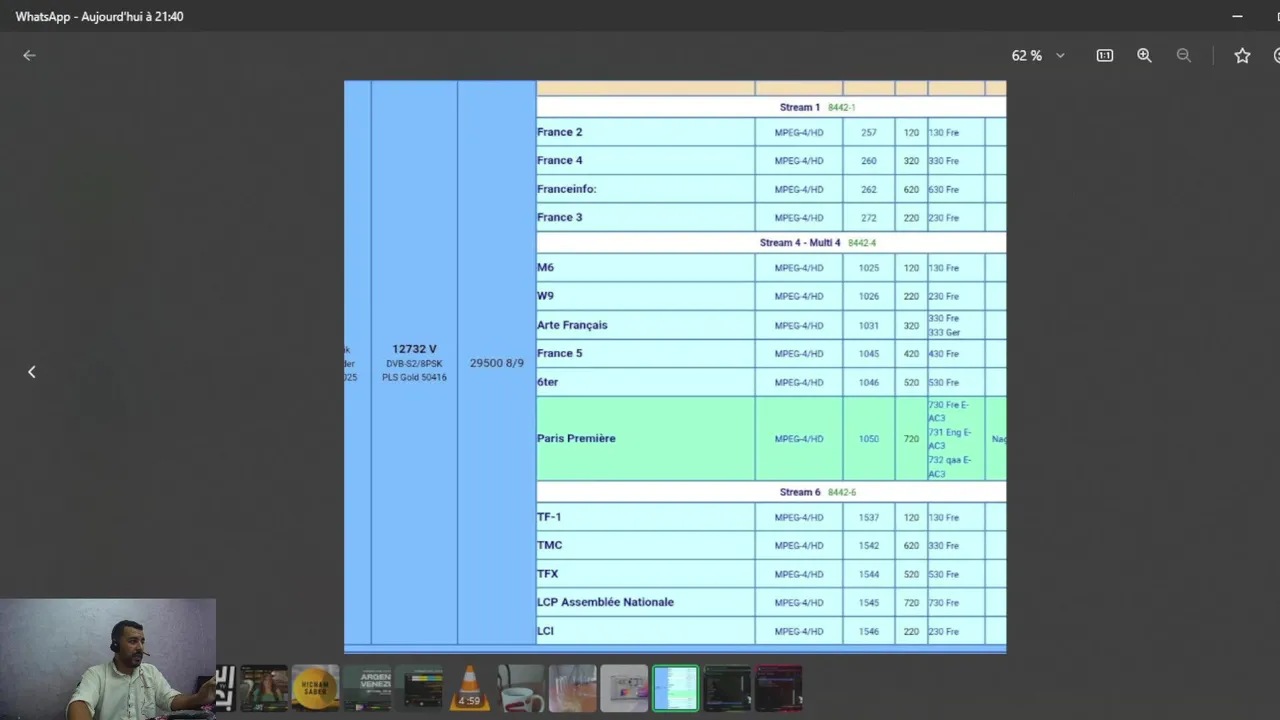Click the SID value 1537 for TF-1
Image resolution: width=1280 pixels, height=720 pixels.
(868, 517)
